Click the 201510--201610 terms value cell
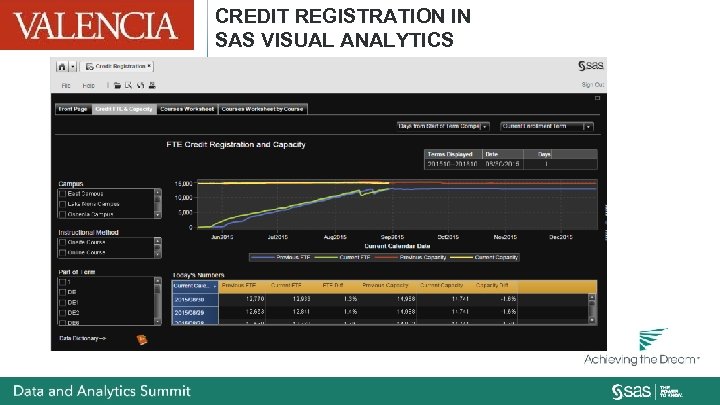720x405 pixels. point(453,164)
